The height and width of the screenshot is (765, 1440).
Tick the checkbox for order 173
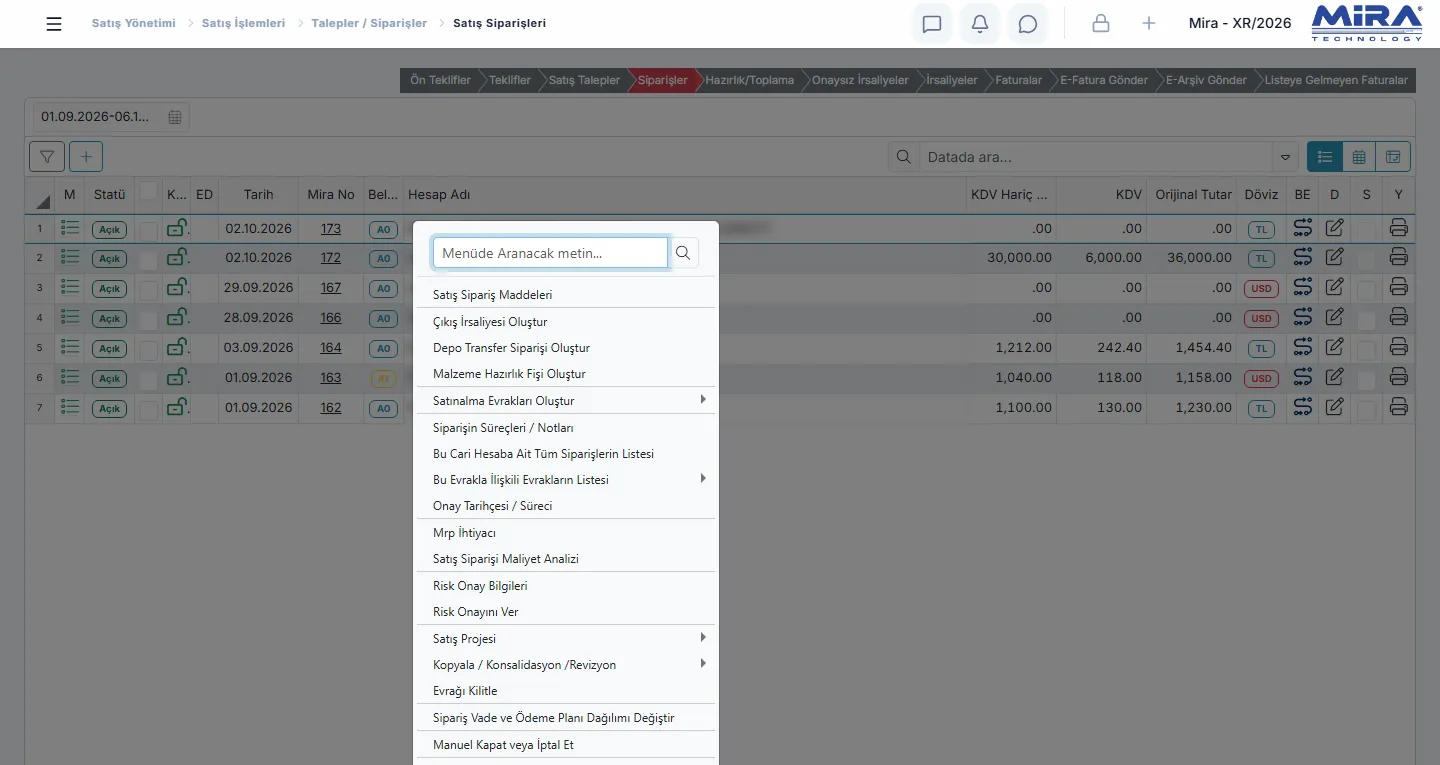148,231
